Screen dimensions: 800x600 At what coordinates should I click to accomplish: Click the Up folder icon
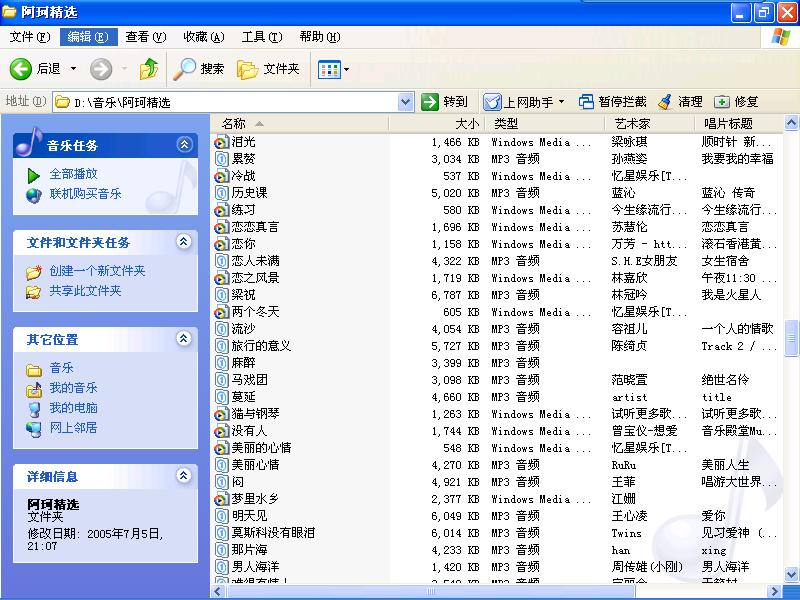(149, 69)
